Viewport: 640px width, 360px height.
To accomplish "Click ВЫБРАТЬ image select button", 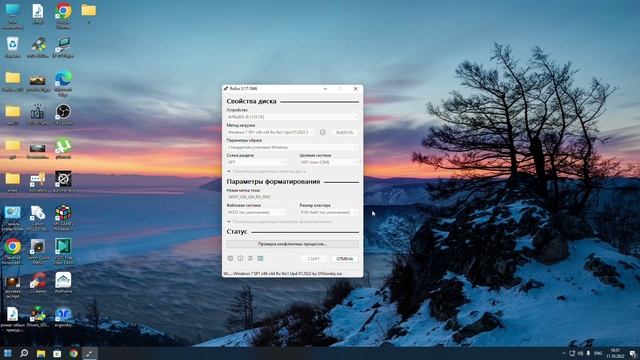I will click(x=344, y=132).
